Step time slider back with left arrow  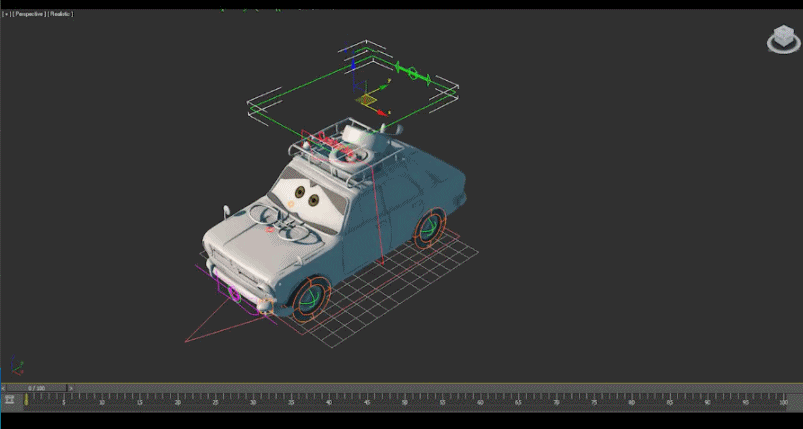[x=3, y=388]
